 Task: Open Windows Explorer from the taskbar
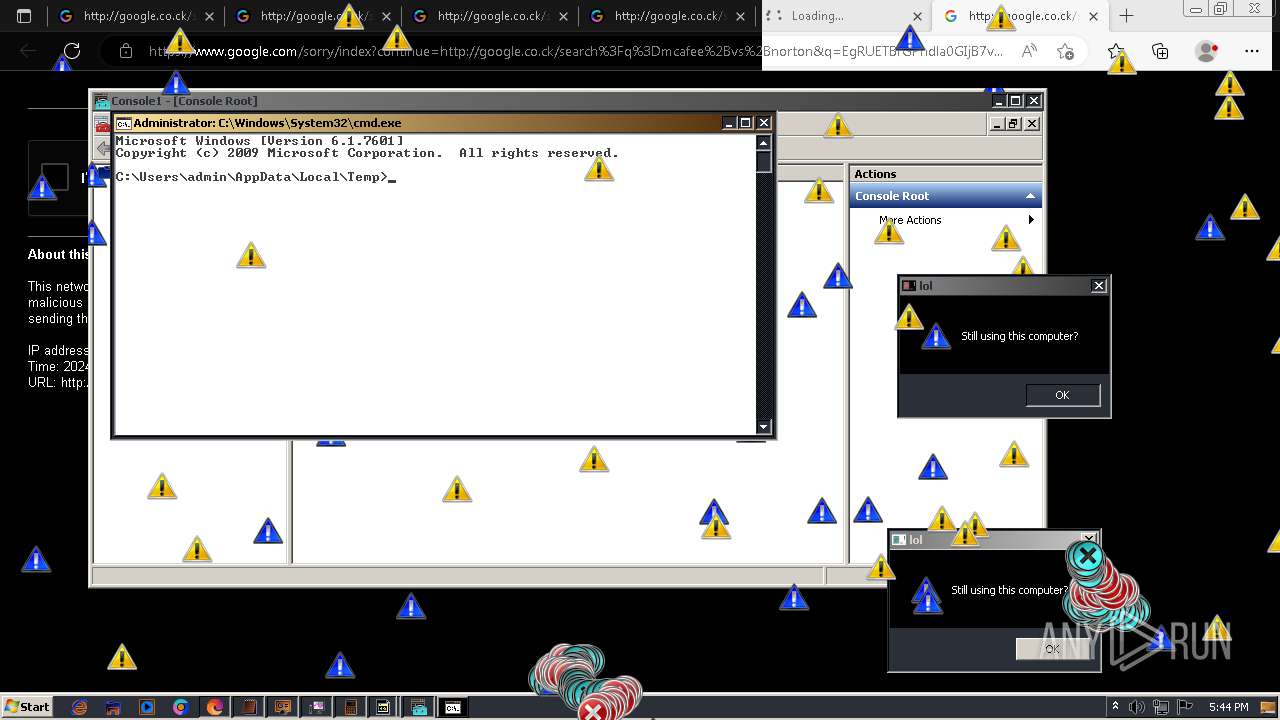113,707
